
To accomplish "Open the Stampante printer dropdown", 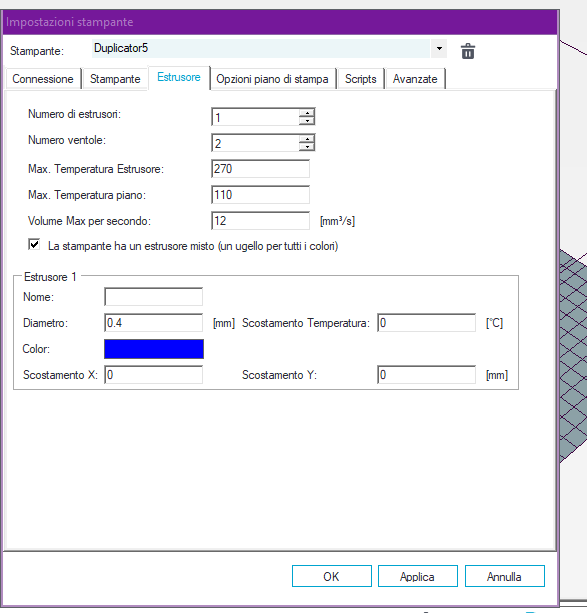I will [x=439, y=48].
